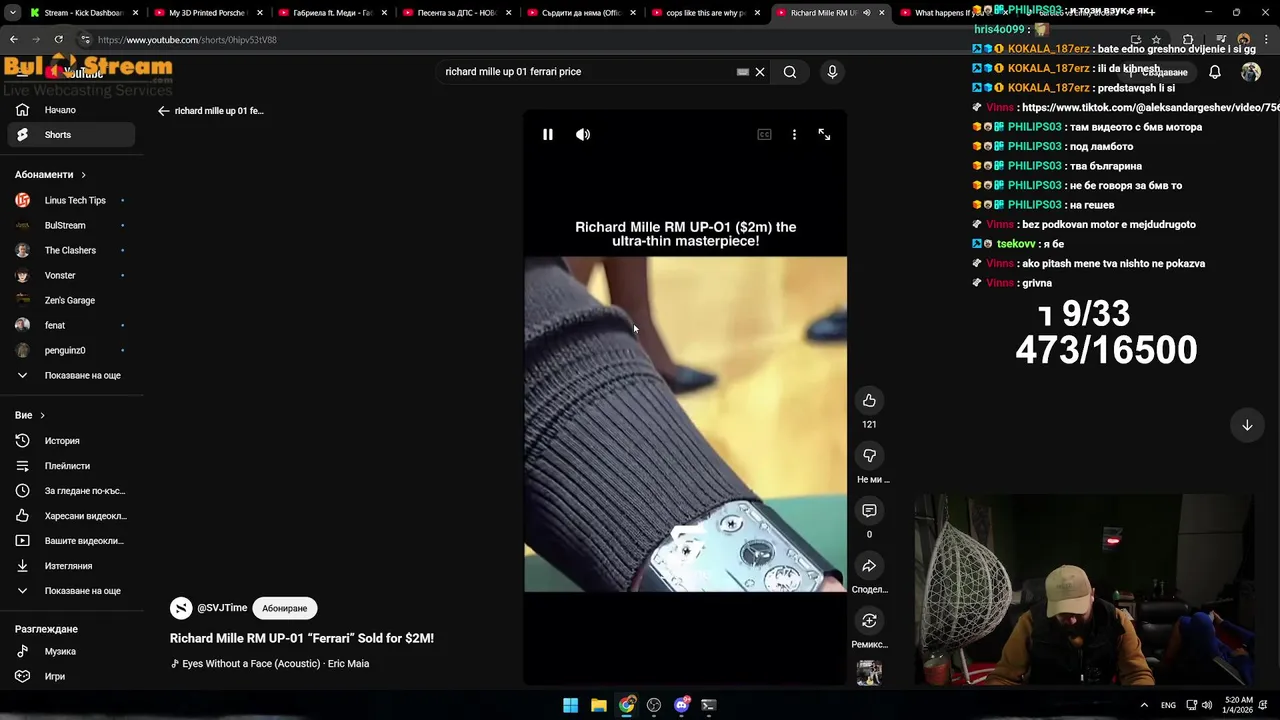Open the BulStream channel subscription
Screen dimensions: 1280x720
(x=70, y=225)
